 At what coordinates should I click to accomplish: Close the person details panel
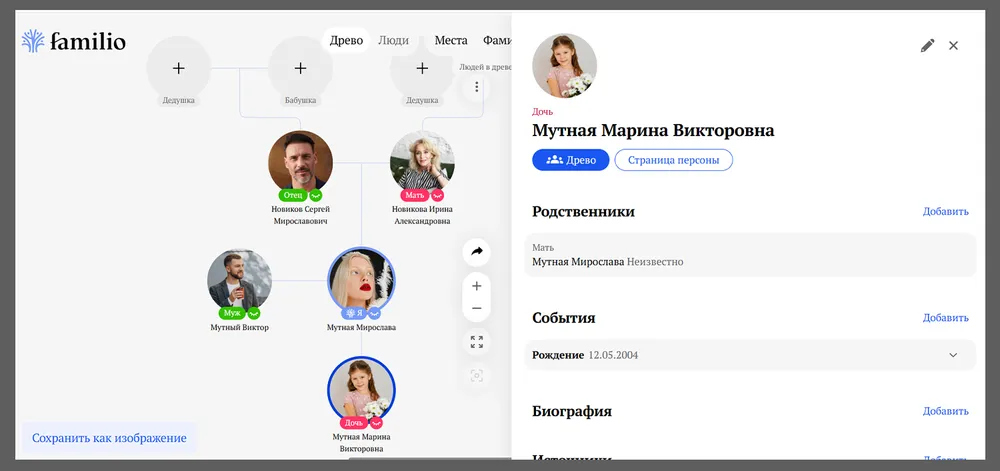click(x=953, y=46)
